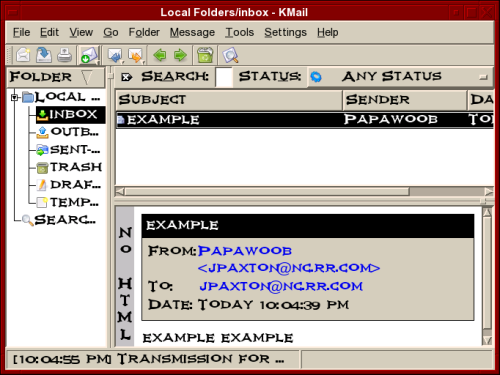Sort messages by Date column header

coord(480,100)
